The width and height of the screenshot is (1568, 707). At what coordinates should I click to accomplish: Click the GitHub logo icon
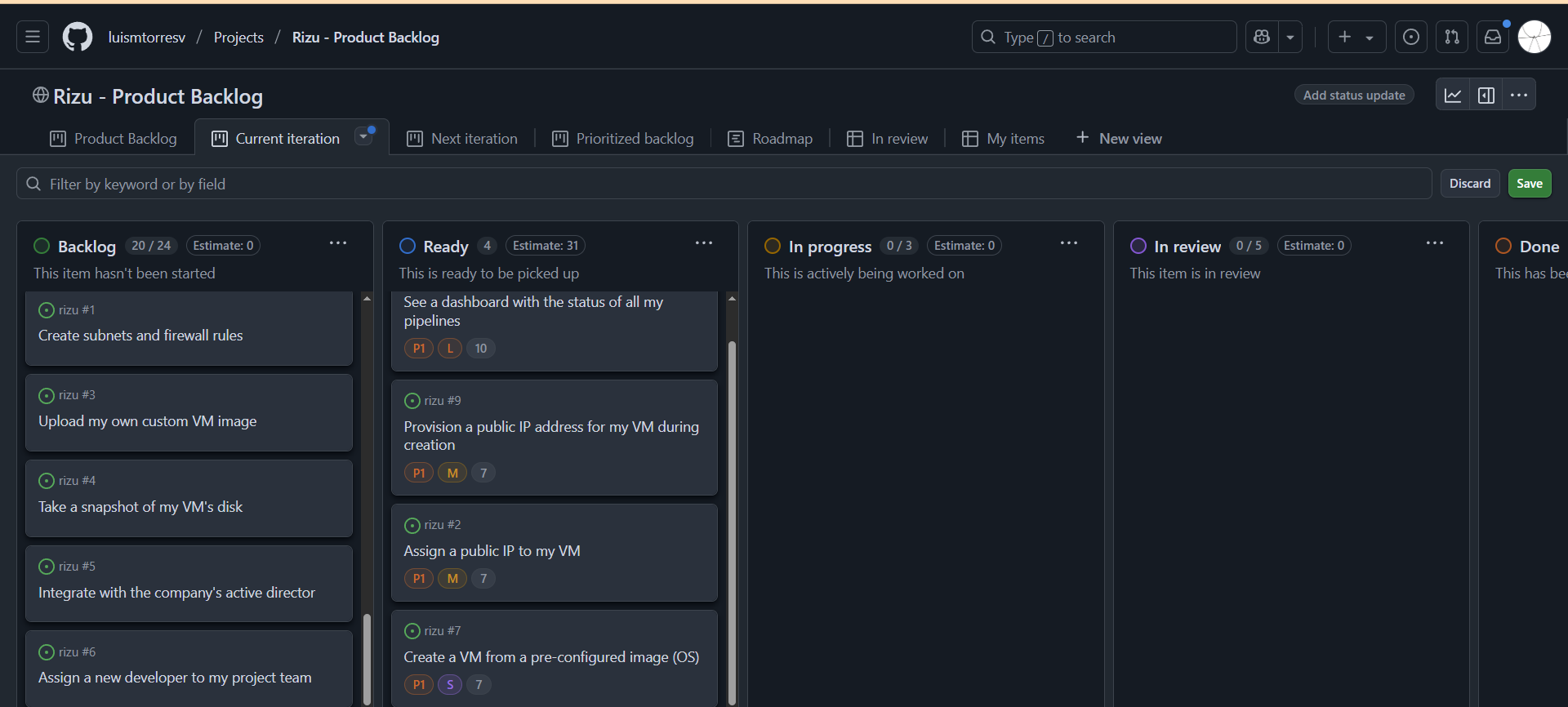coord(78,37)
